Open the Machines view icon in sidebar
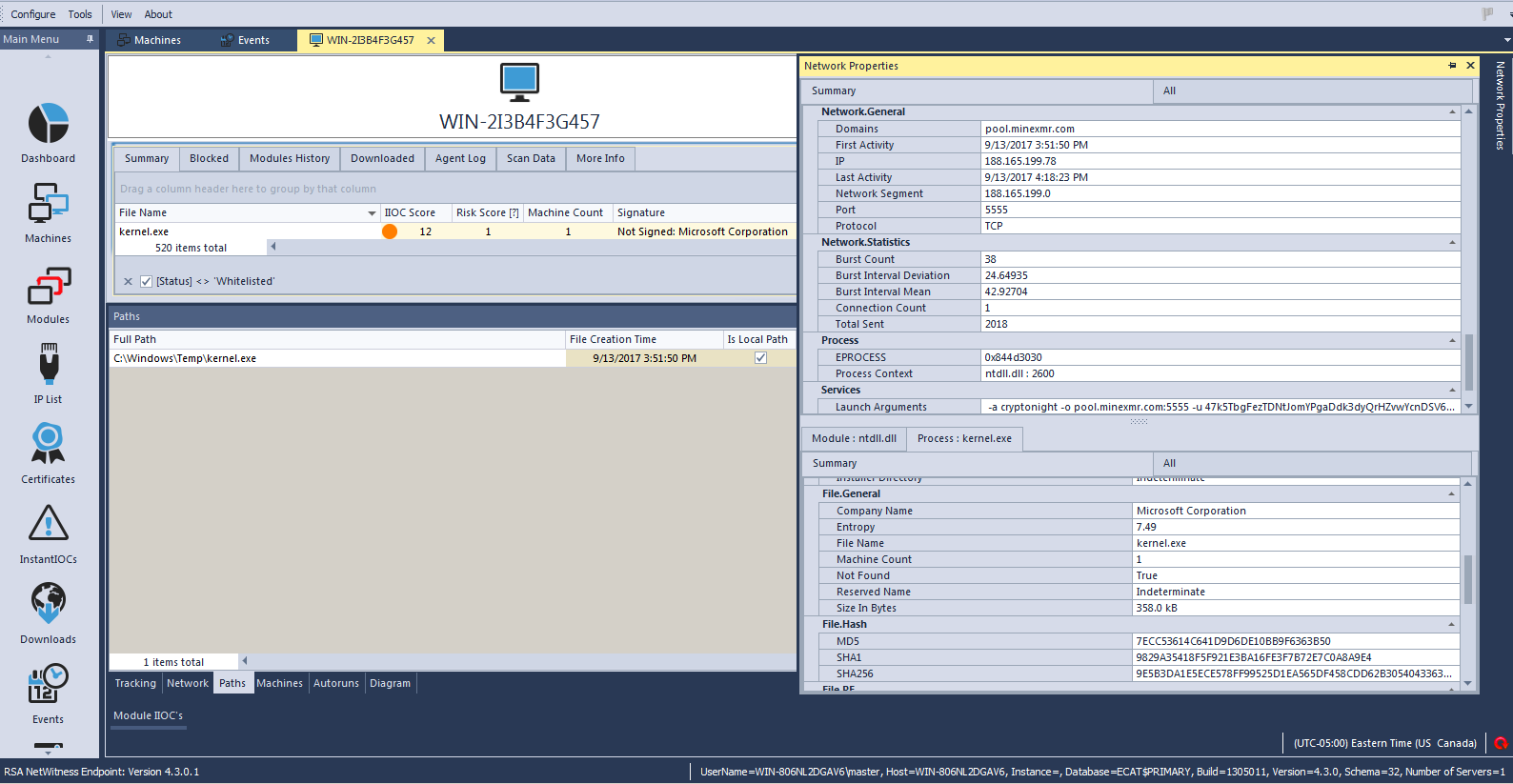This screenshot has height=784, width=1513. click(x=49, y=205)
